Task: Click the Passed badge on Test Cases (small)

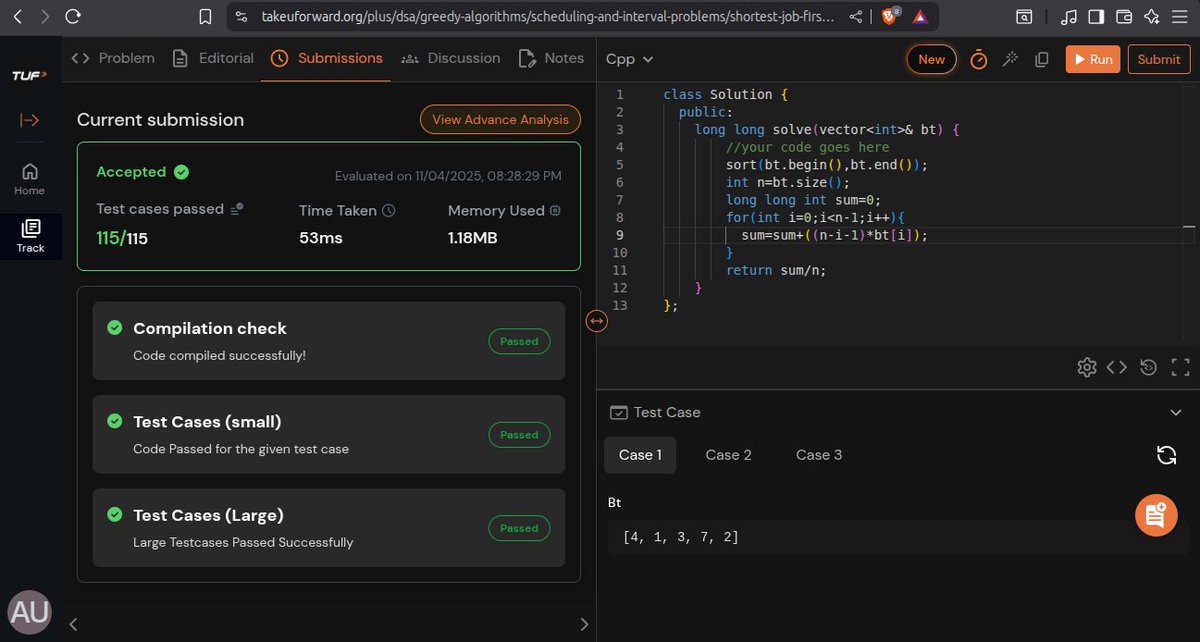Action: [x=519, y=435]
